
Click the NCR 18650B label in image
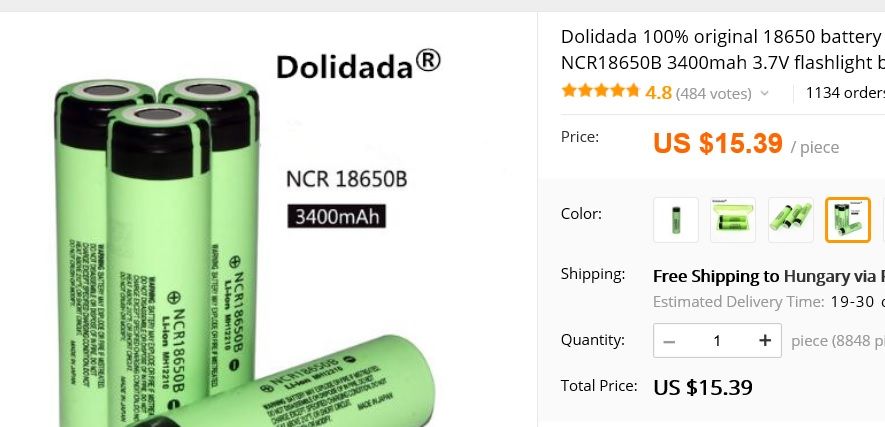pos(347,179)
